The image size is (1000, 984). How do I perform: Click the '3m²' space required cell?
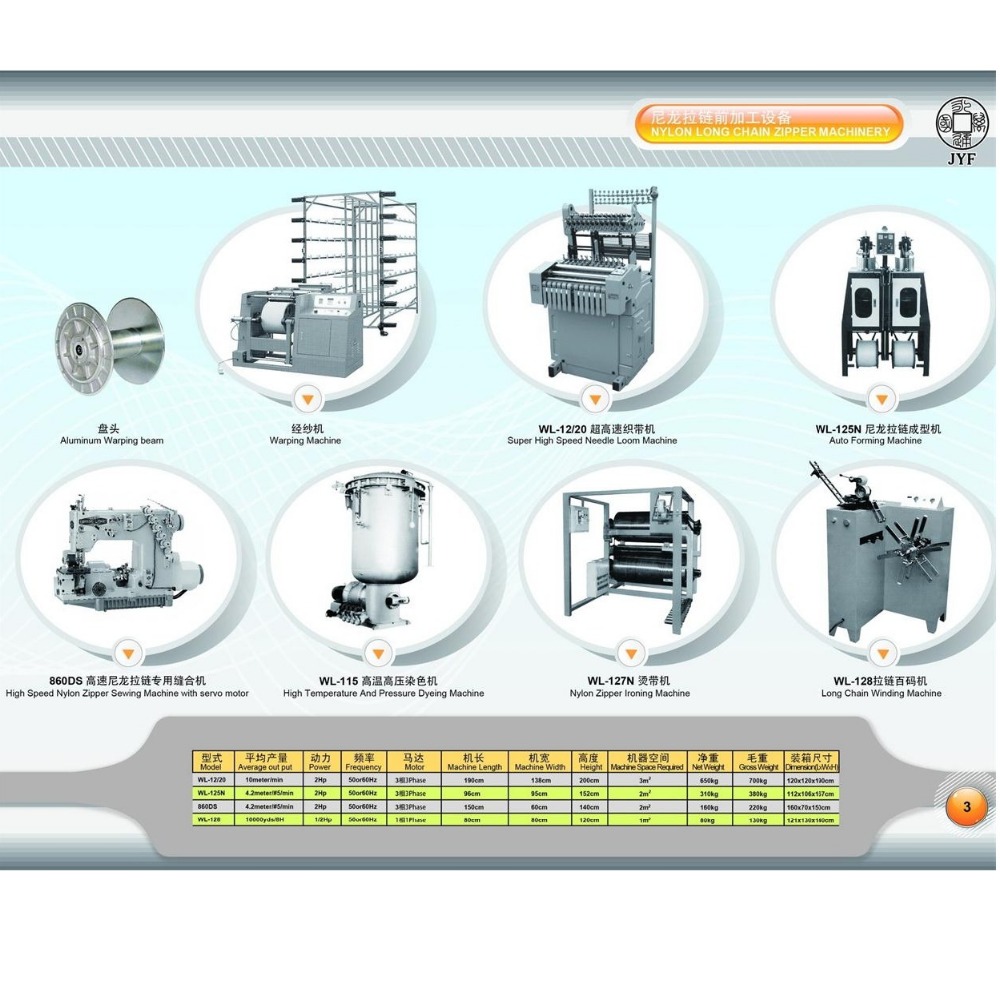coord(645,780)
